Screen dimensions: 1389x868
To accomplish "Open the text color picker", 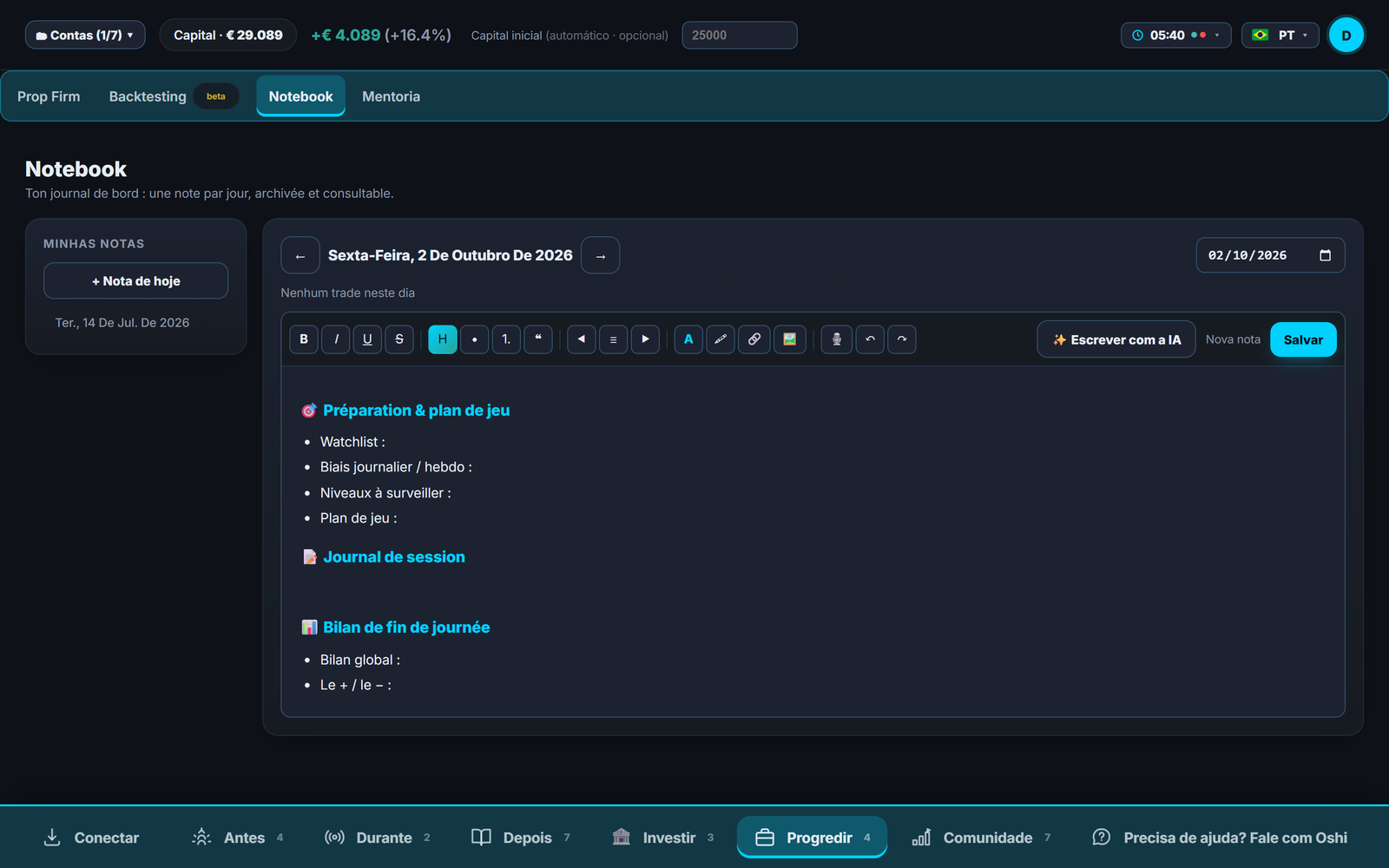I will coord(688,339).
